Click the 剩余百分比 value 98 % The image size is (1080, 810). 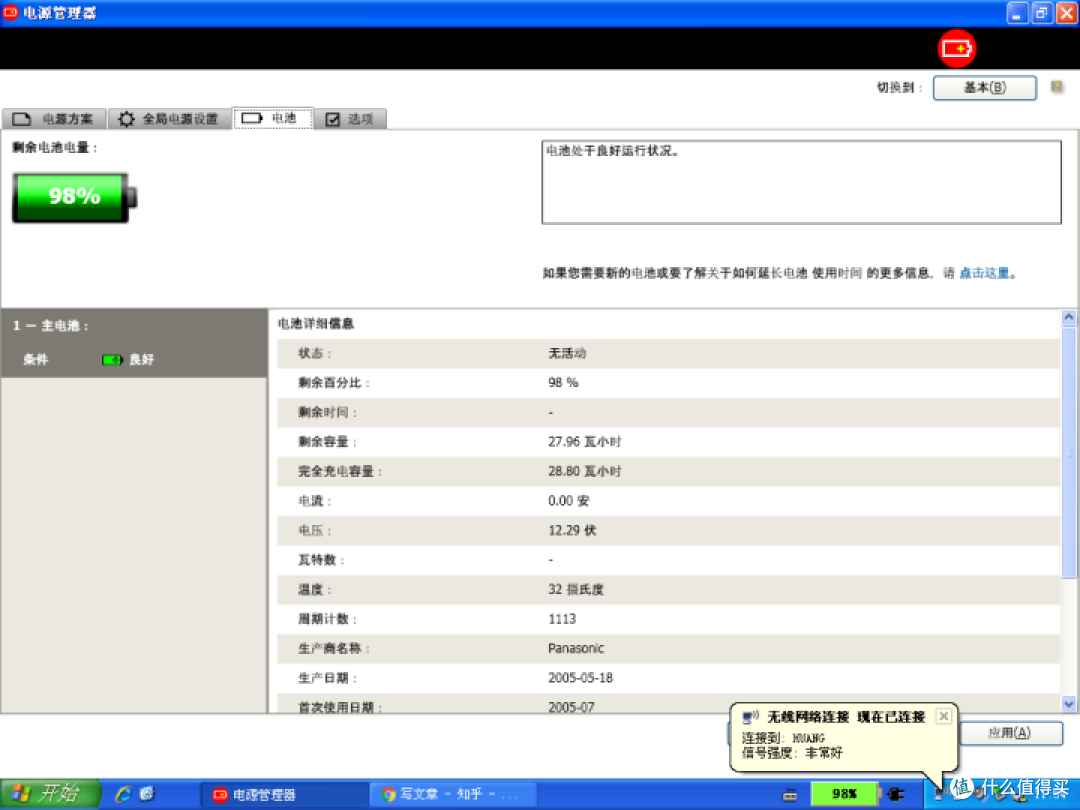pyautogui.click(x=563, y=383)
